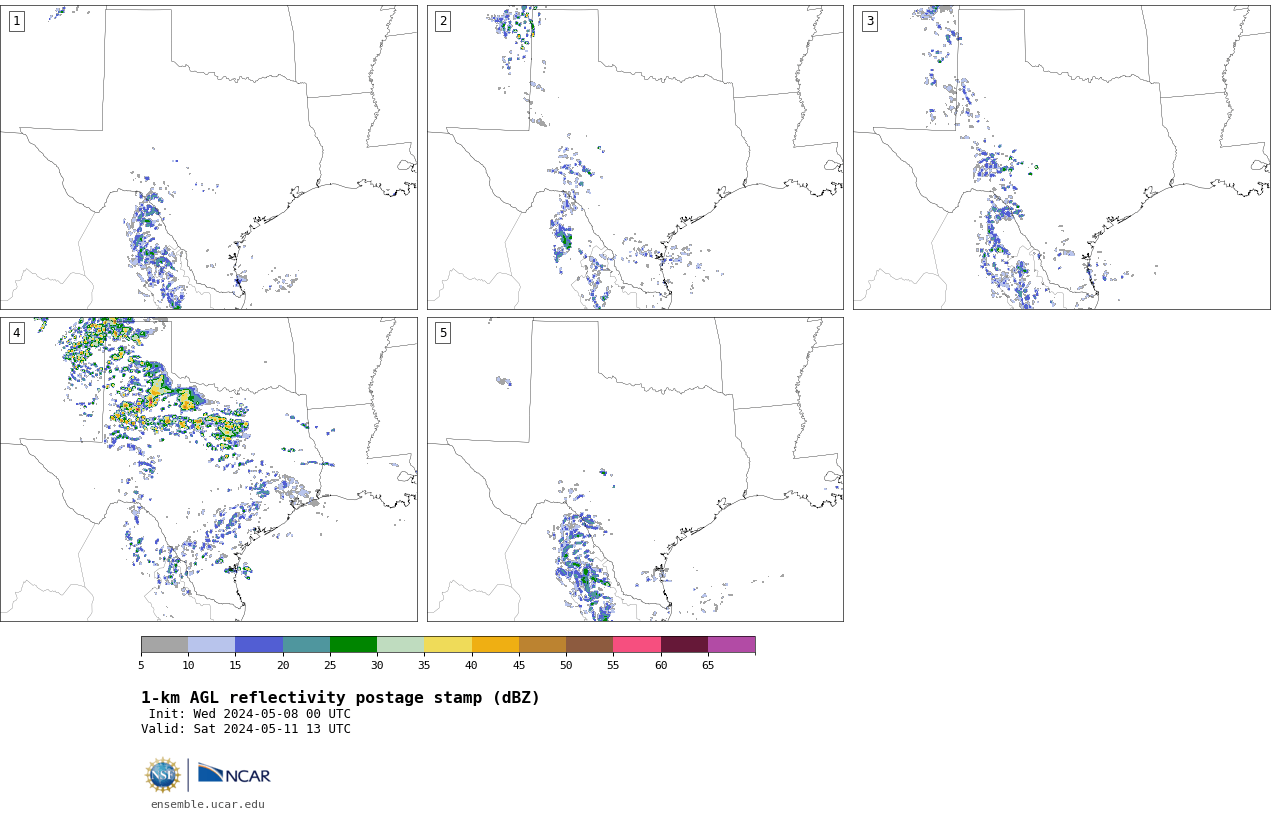The image size is (1280, 815).
Task: Select the brown 50-55 dBZ swatch
Action: [589, 644]
